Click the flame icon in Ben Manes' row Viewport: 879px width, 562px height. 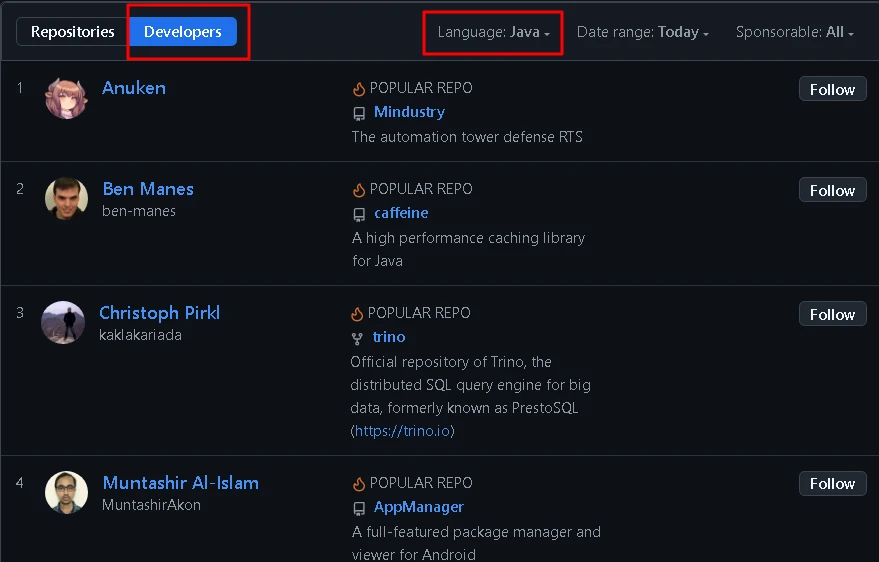point(359,189)
